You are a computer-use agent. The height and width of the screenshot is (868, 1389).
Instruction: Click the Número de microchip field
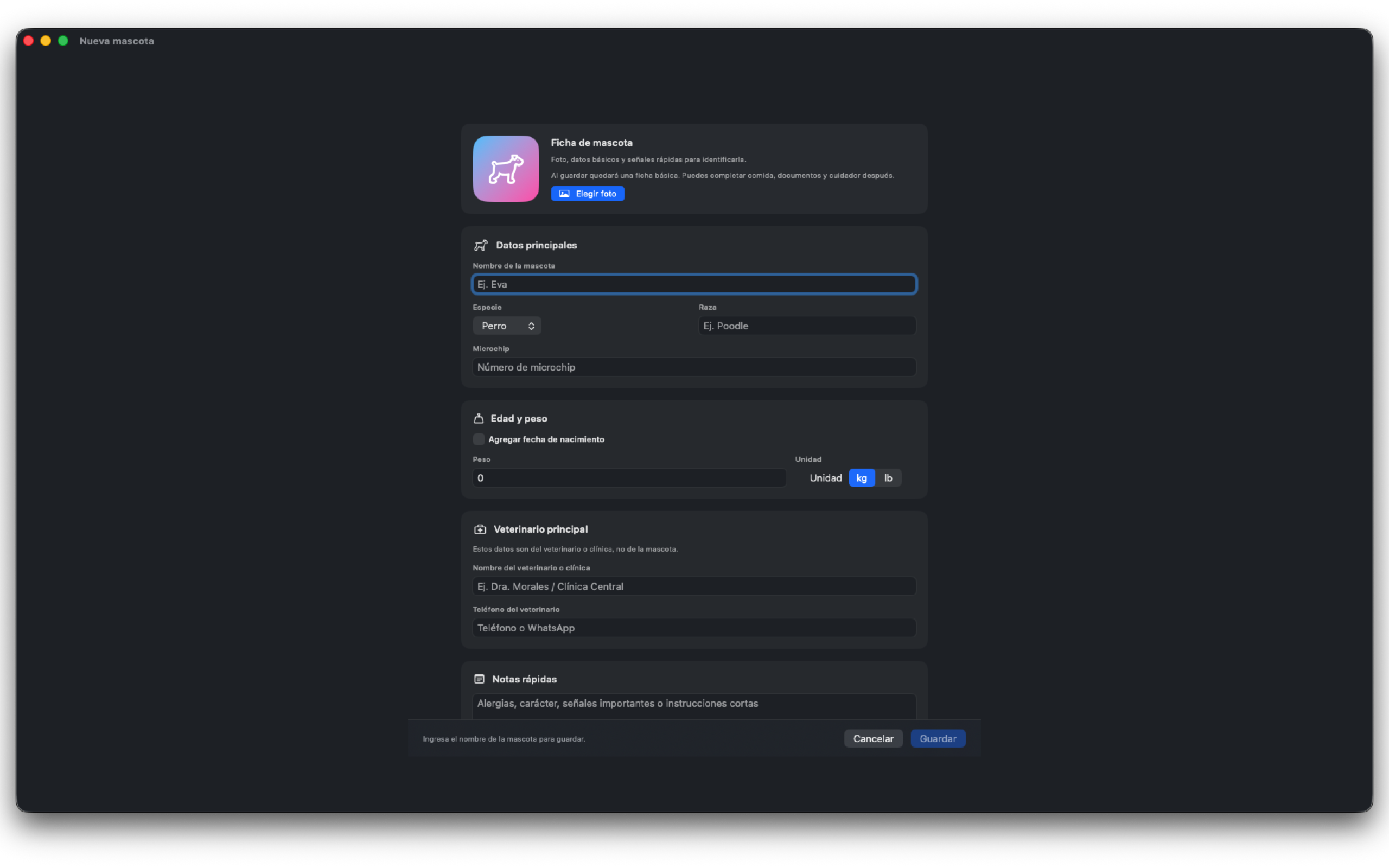click(694, 367)
